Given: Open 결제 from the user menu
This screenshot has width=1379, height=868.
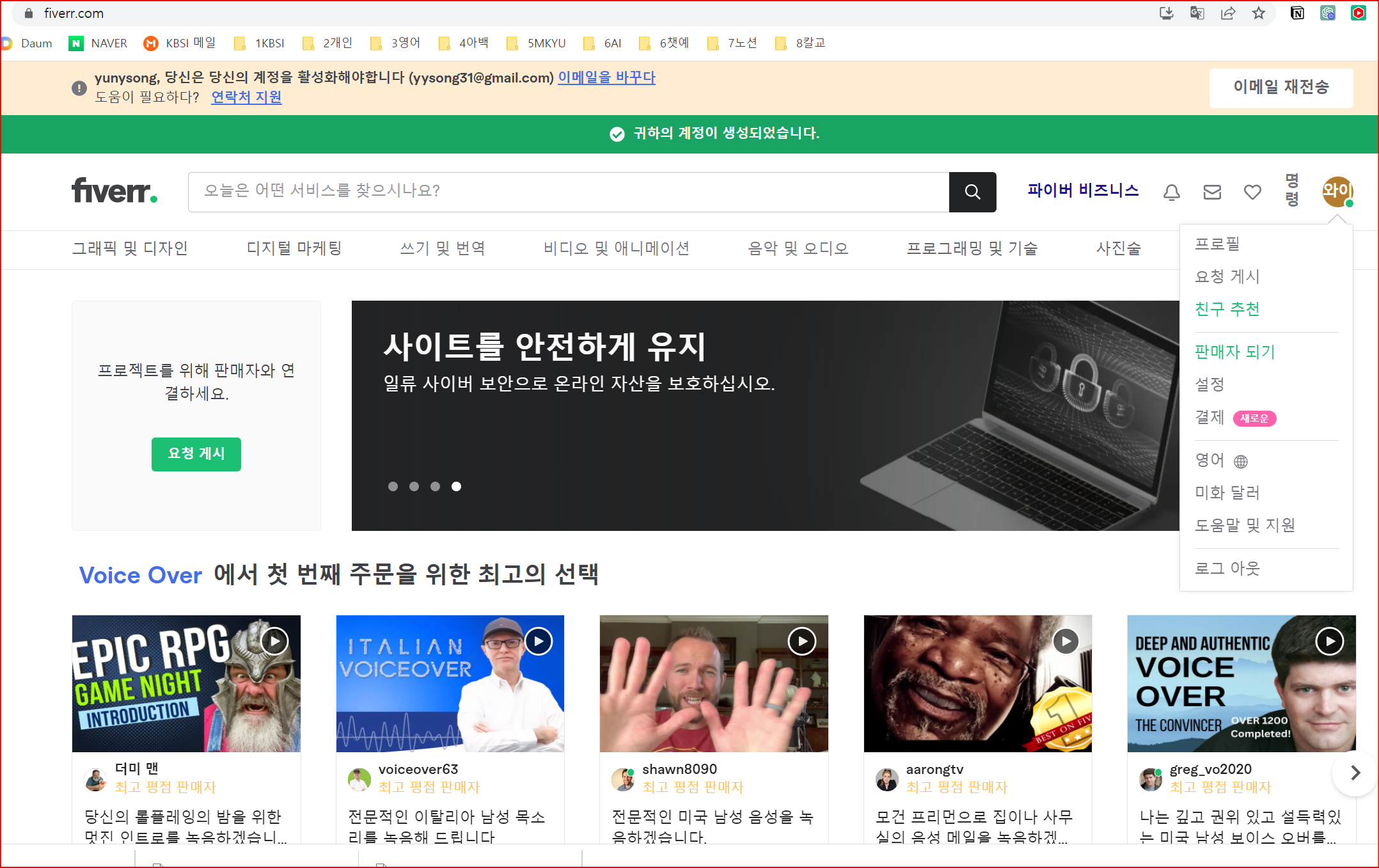Looking at the screenshot, I should [1210, 418].
